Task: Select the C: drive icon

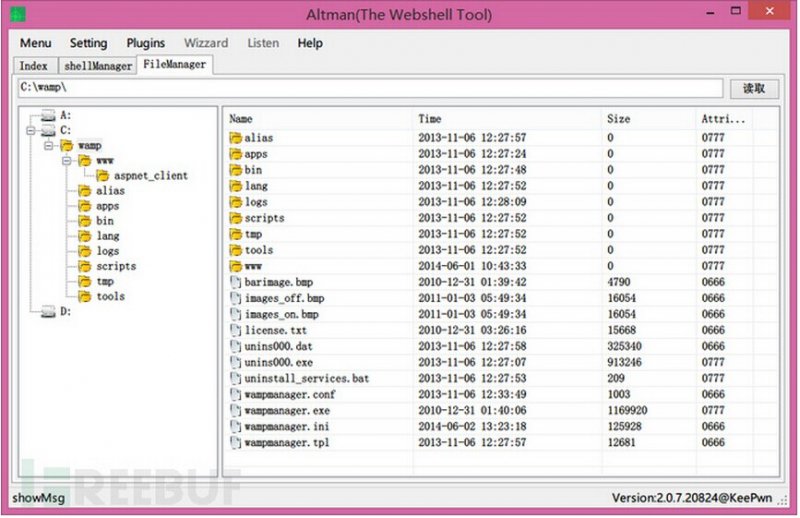Action: click(48, 131)
